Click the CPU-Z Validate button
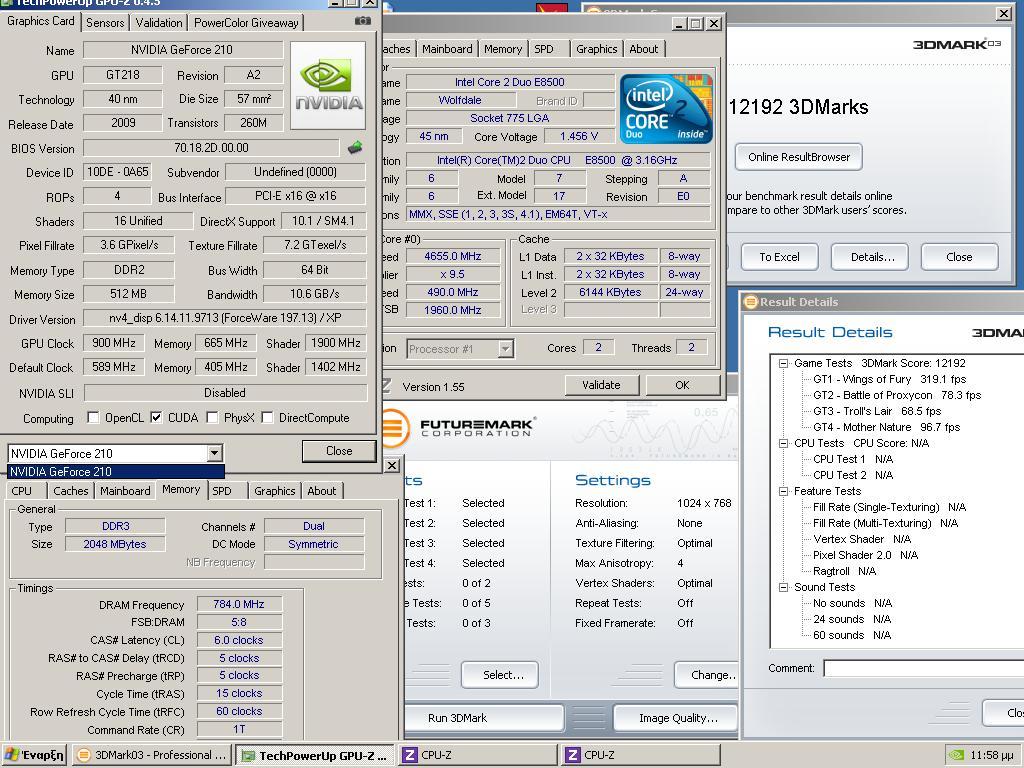 [x=601, y=385]
